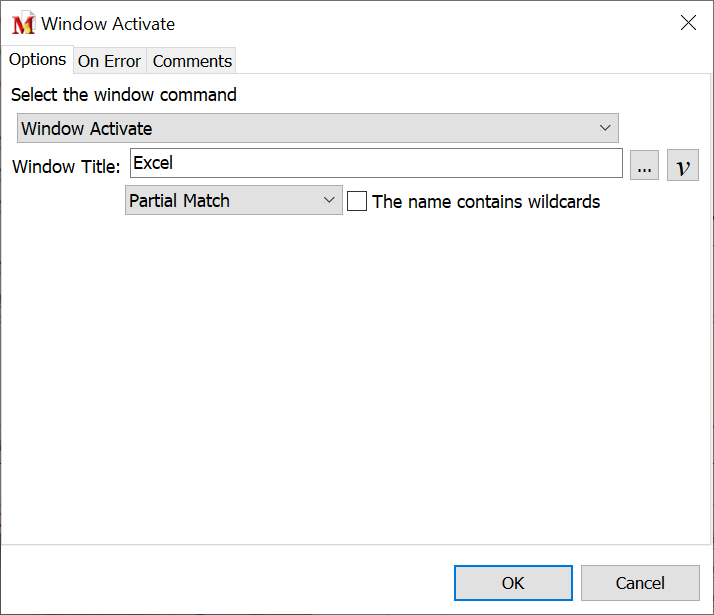Enable 'The name contains wildcards' checkbox
The height and width of the screenshot is (615, 714).
pos(357,201)
